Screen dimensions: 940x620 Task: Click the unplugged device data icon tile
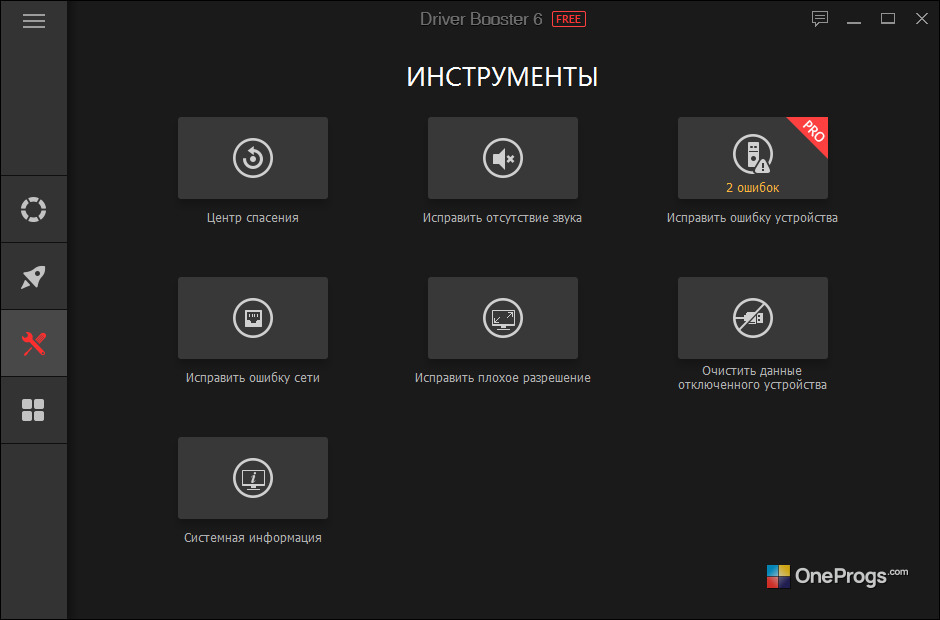pos(753,318)
